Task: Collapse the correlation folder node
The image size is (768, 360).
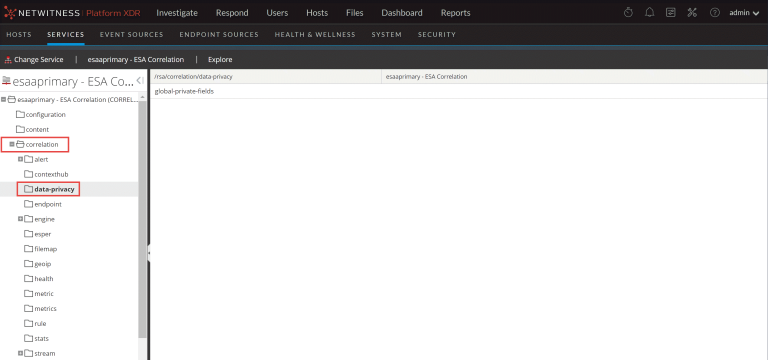Action: click(x=12, y=144)
